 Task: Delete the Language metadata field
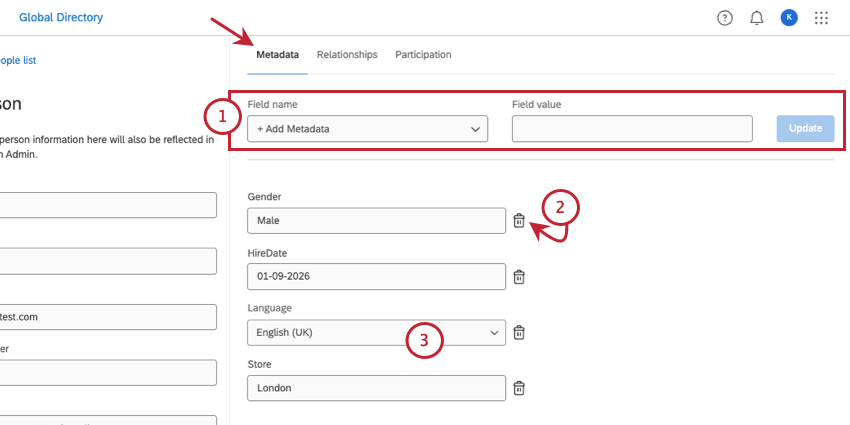[x=519, y=333]
